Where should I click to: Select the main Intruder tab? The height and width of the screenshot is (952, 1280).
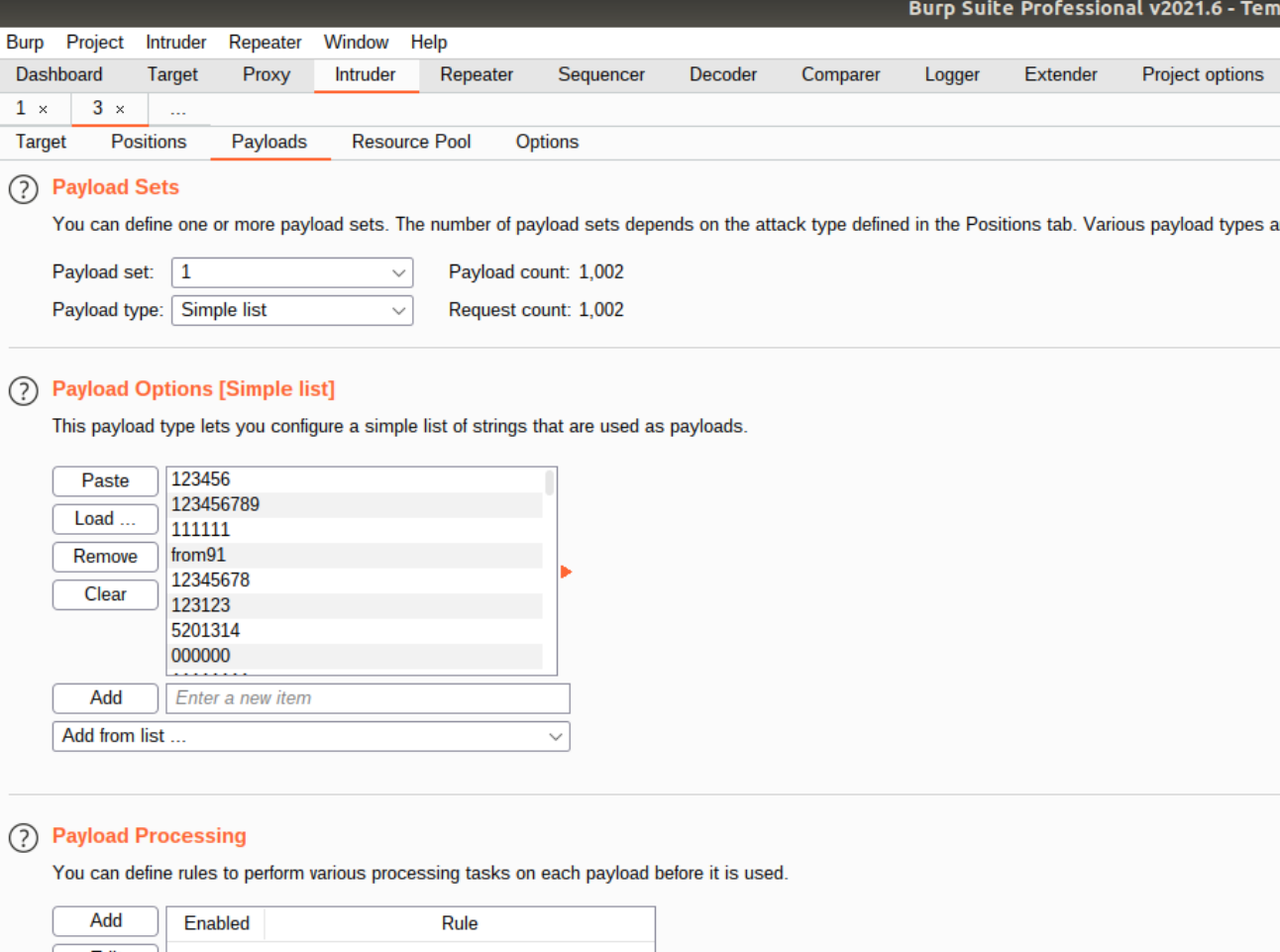366,75
